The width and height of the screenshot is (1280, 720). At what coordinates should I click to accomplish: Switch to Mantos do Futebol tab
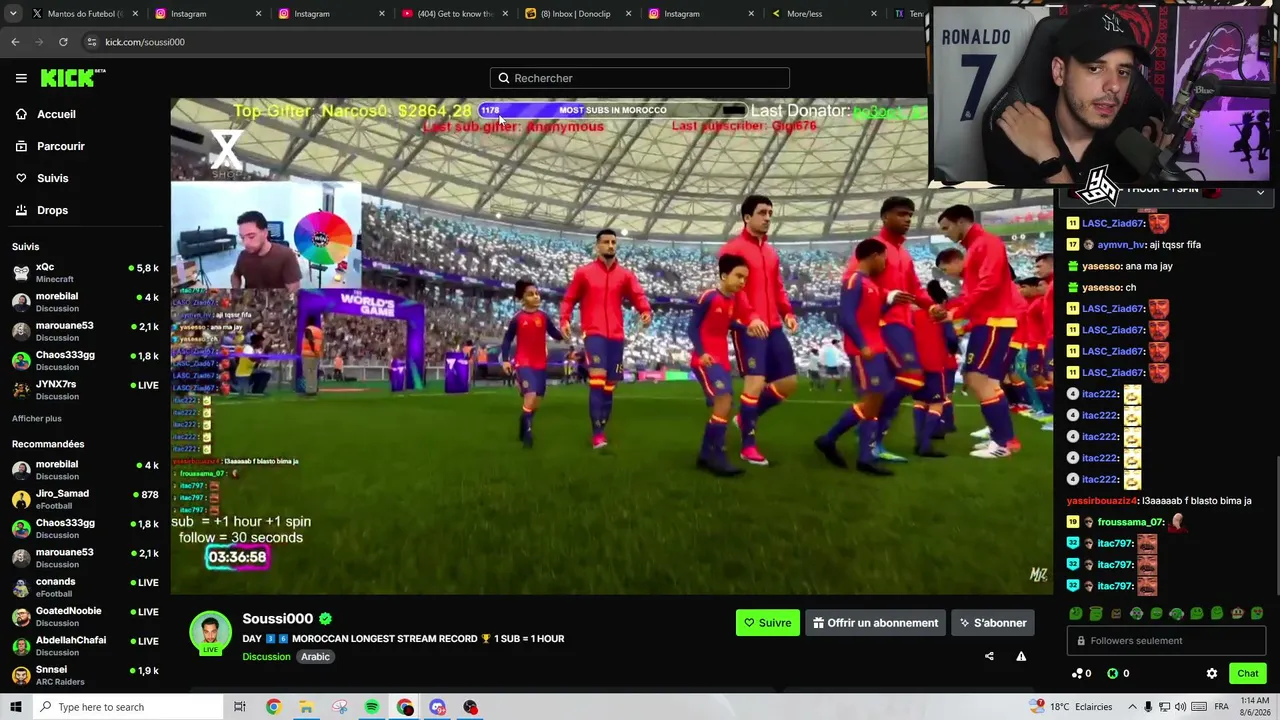[86, 14]
